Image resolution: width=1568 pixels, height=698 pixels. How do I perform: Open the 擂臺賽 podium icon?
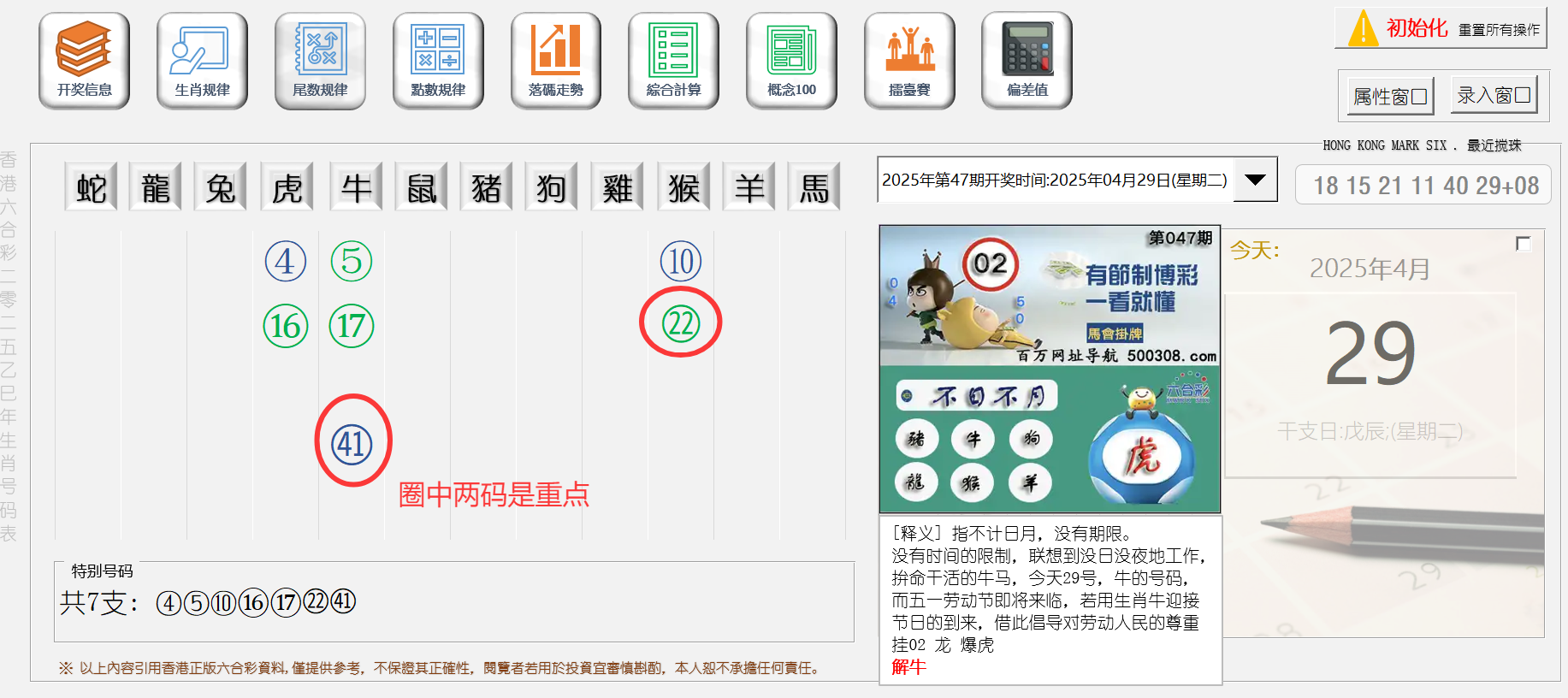tap(909, 60)
